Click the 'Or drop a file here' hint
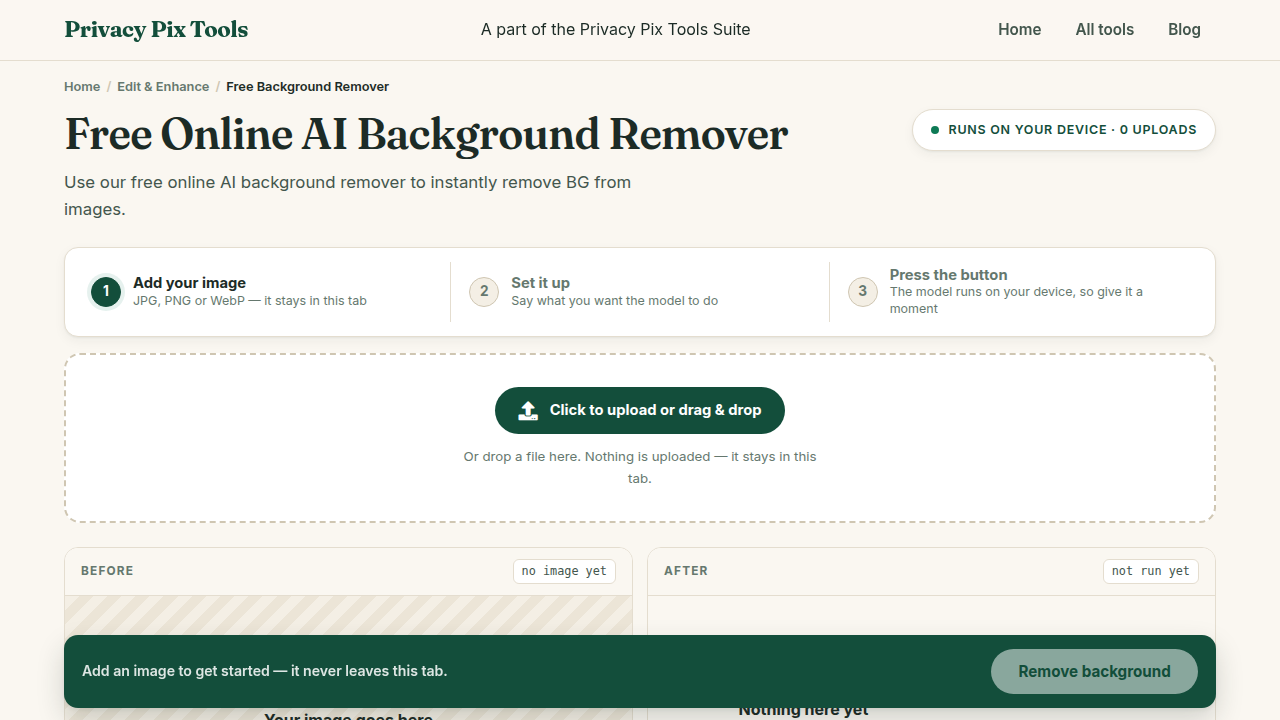1280x720 pixels. pos(640,467)
